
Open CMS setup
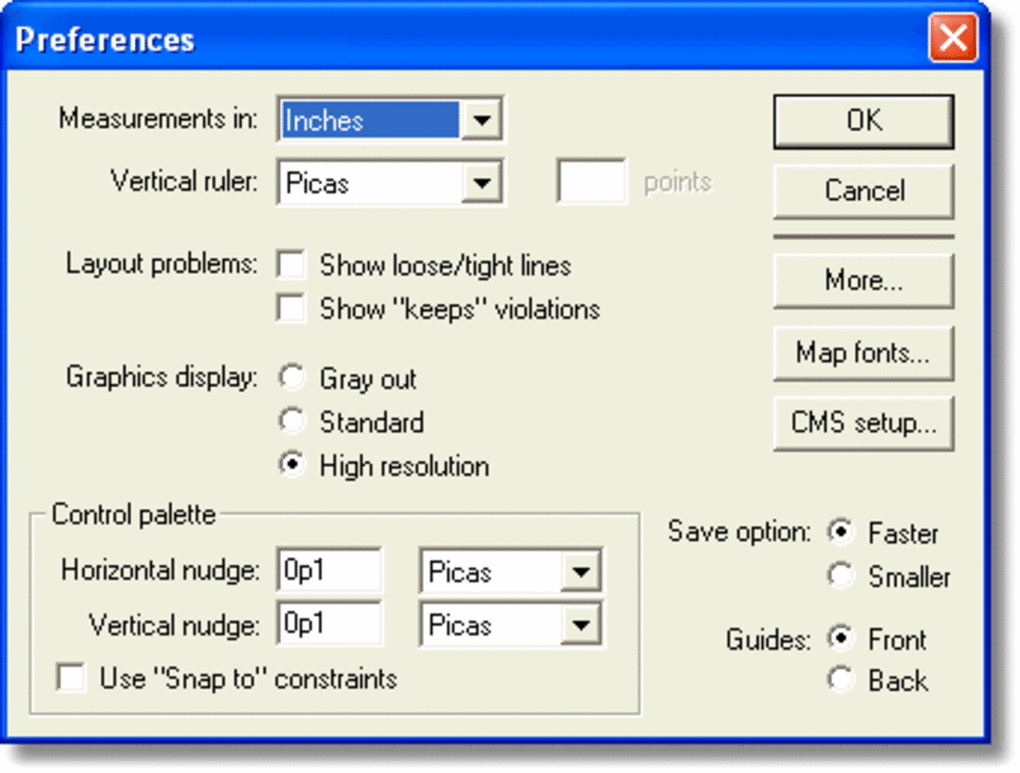(862, 422)
